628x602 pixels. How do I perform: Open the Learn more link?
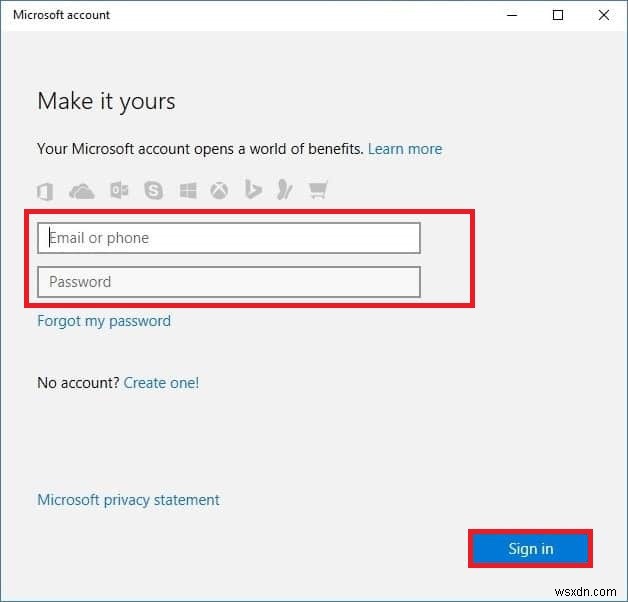coord(405,149)
